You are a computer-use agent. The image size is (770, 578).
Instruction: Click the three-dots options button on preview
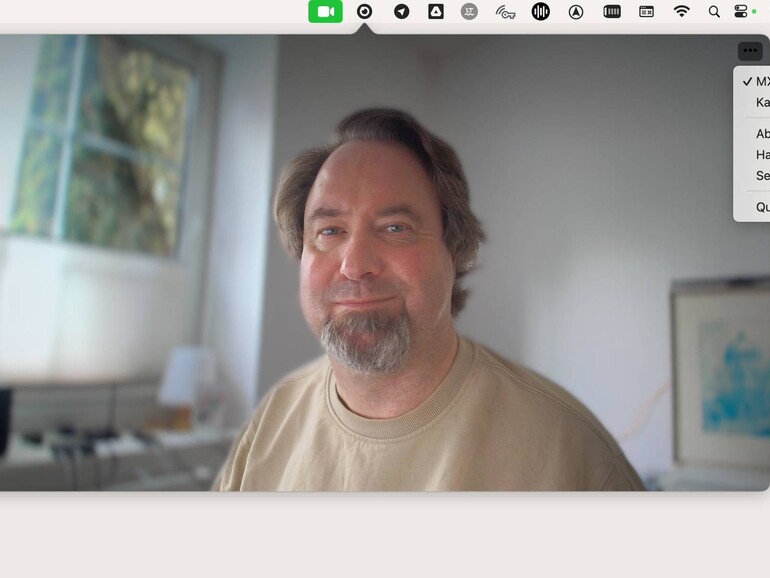click(x=750, y=51)
